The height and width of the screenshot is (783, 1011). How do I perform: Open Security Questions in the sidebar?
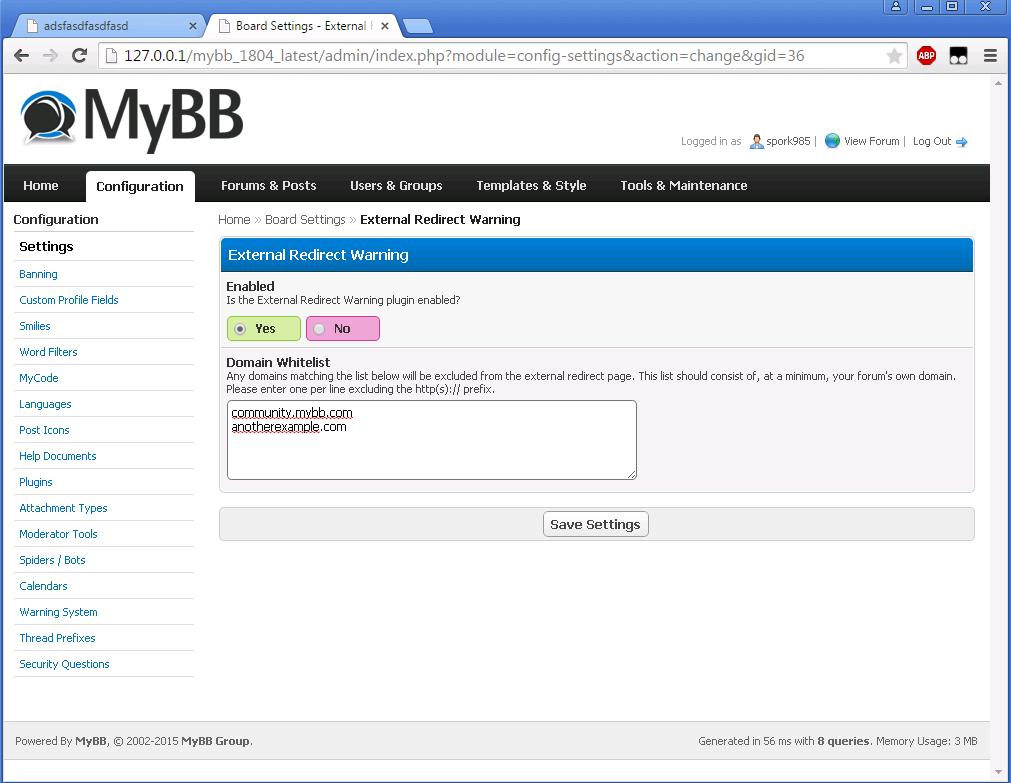pos(64,664)
